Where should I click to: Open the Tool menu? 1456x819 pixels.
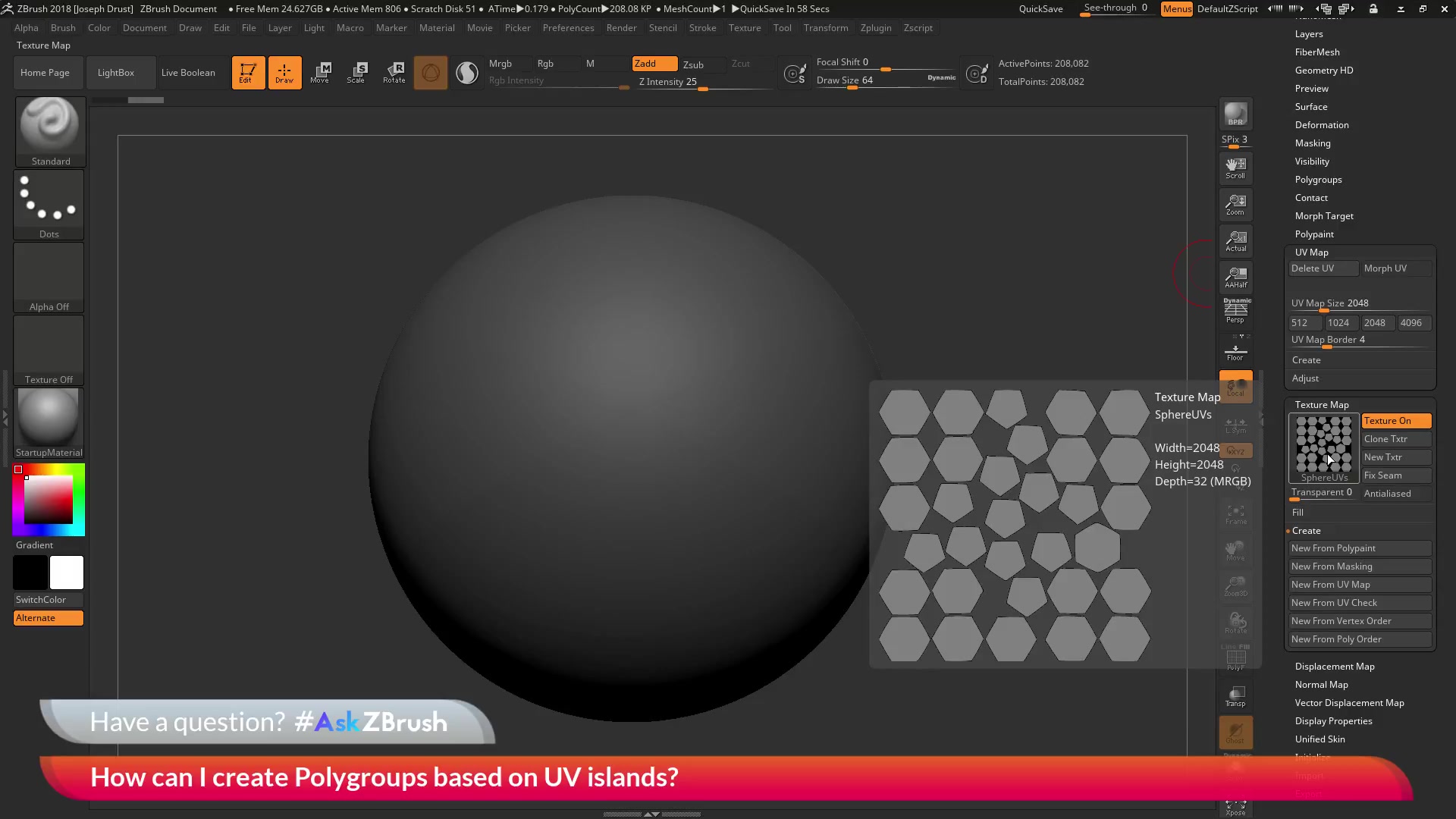coord(782,27)
